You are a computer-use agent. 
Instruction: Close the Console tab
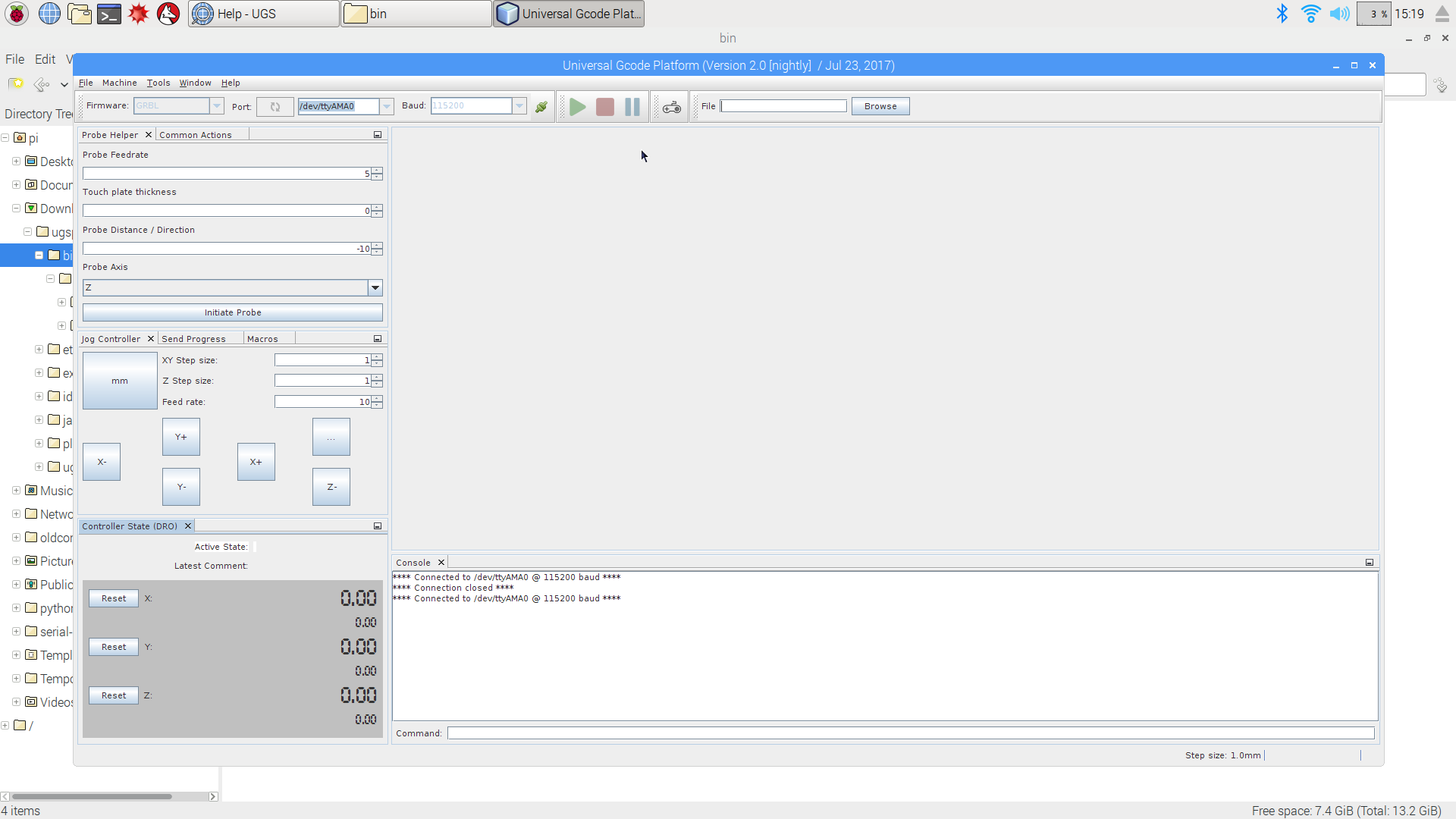(x=441, y=563)
